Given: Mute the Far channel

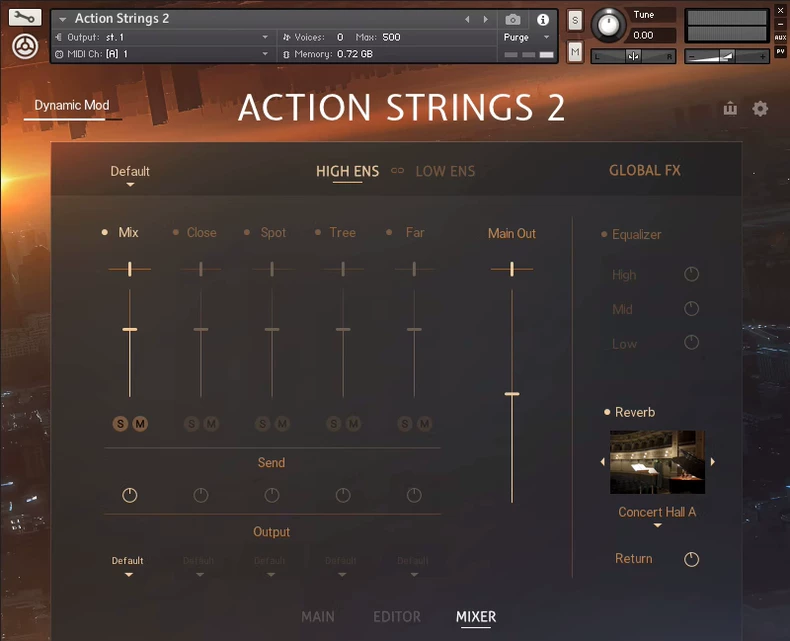Looking at the screenshot, I should [x=424, y=424].
